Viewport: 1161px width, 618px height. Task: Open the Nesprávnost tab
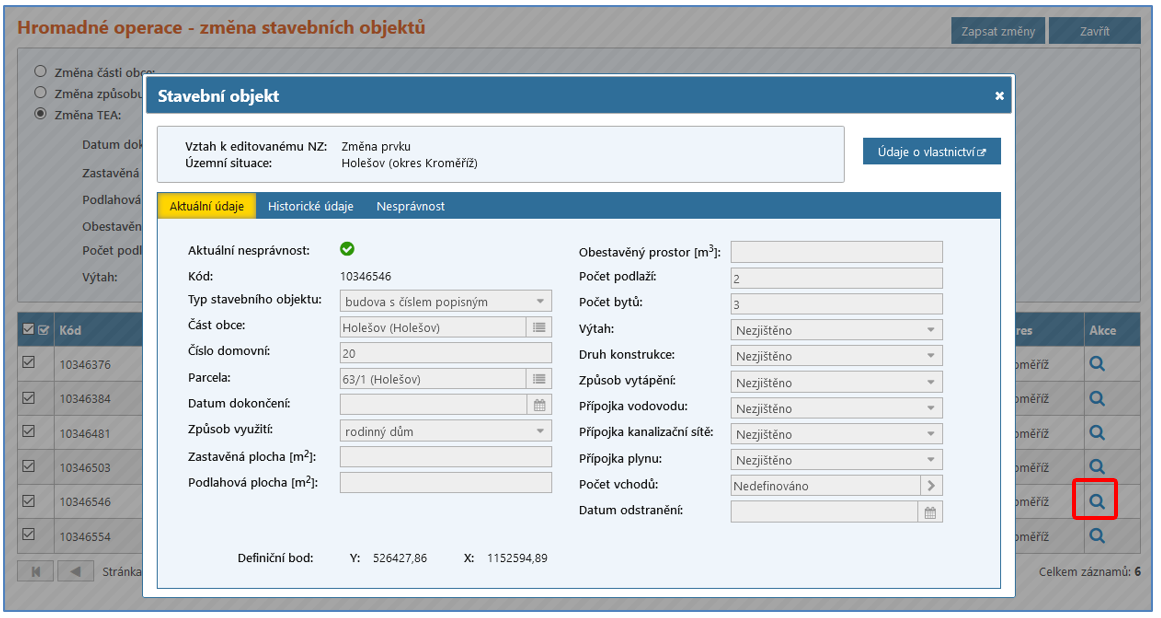point(410,206)
